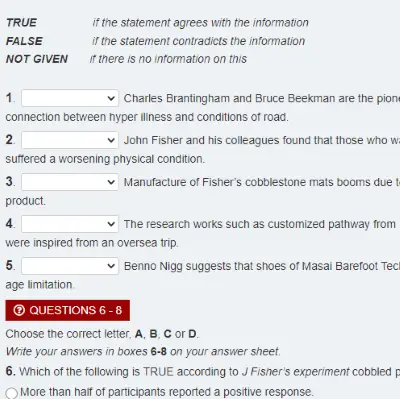Open the answer dropdown for question 1
Image resolution: width=400 pixels, height=399 pixels.
(70, 98)
